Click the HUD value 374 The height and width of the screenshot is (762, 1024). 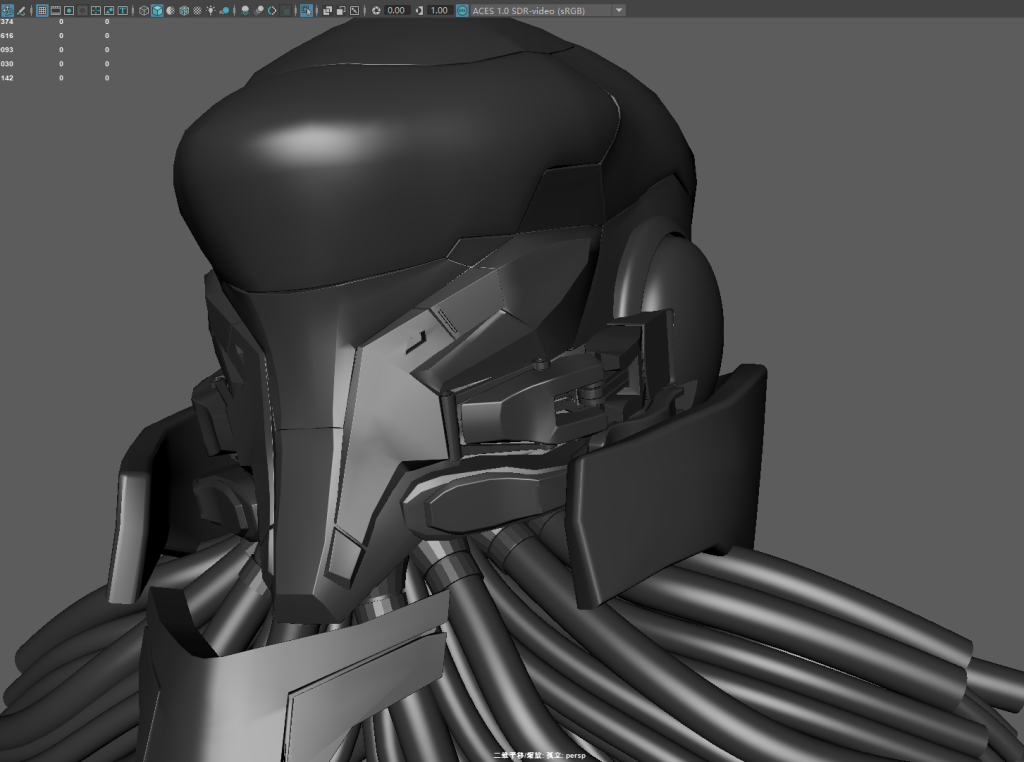pos(7,22)
